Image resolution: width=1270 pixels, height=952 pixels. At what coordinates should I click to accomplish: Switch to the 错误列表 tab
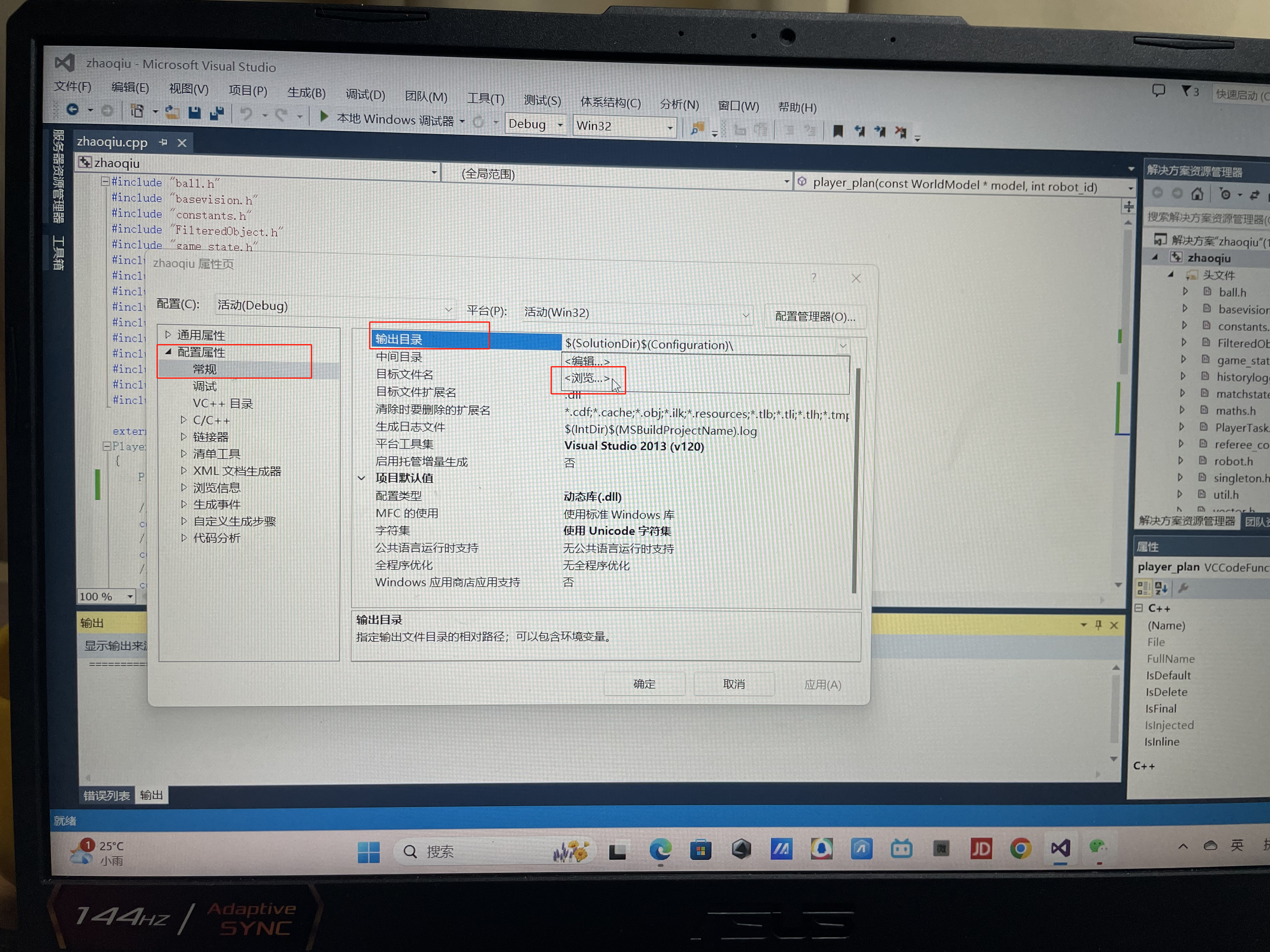107,795
